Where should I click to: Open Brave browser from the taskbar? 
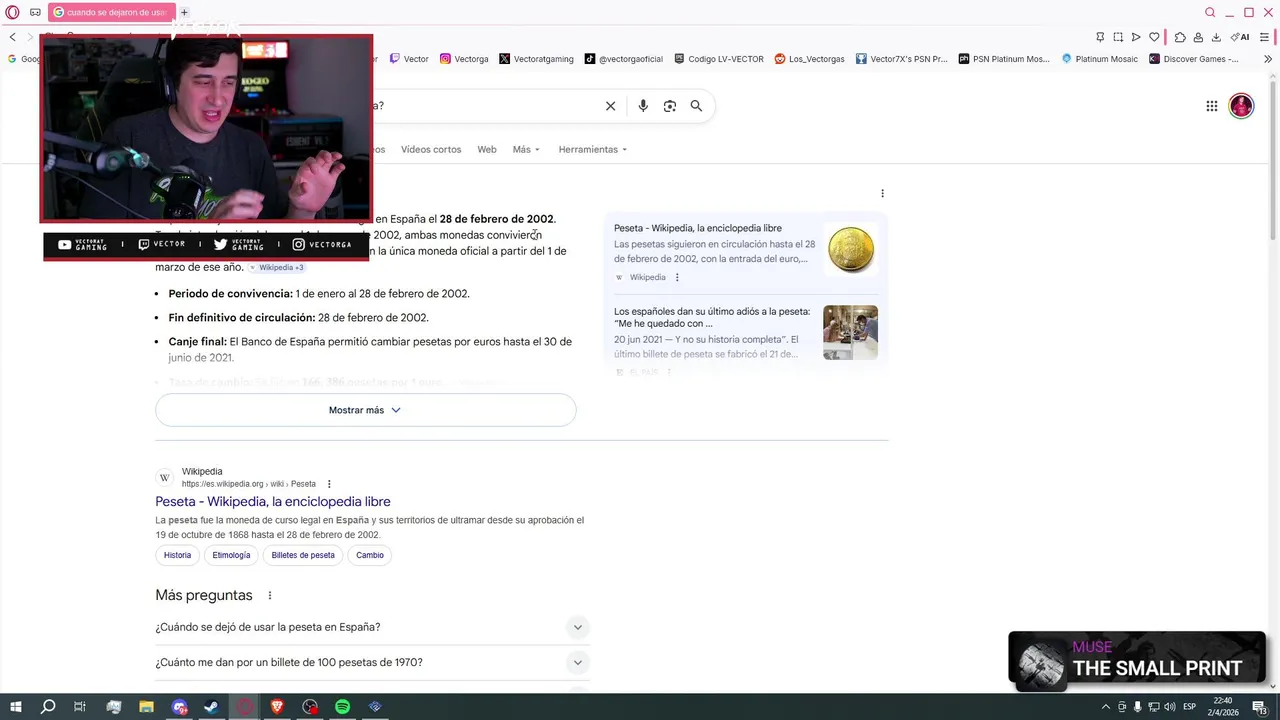click(x=277, y=707)
